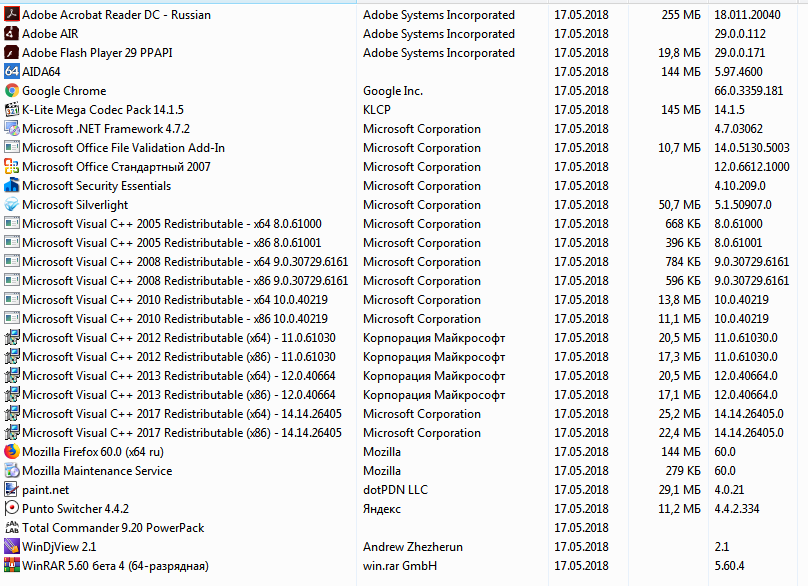Click version 66.0.3359.181
The width and height of the screenshot is (808, 586).
748,91
